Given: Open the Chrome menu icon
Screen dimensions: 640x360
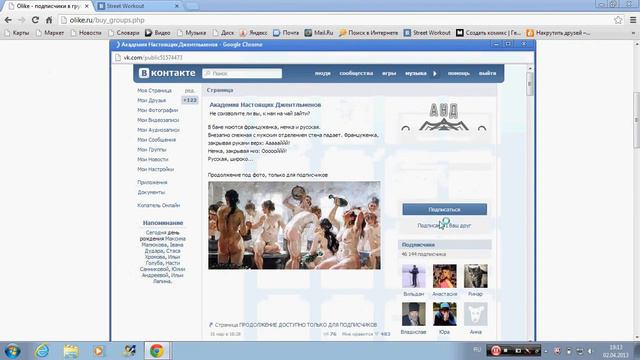Looking at the screenshot, I should click(633, 20).
